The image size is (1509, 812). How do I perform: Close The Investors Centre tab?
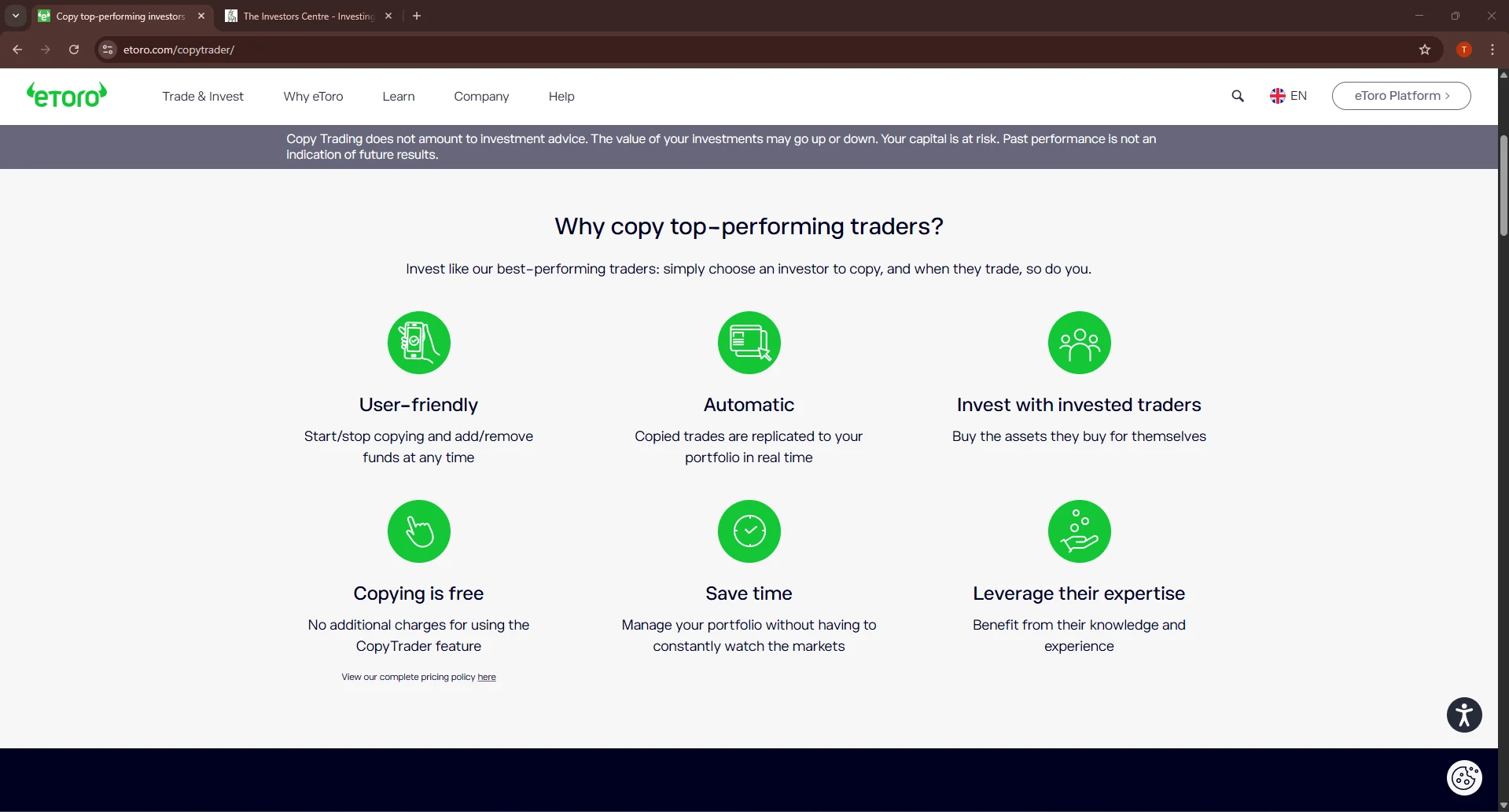click(388, 16)
